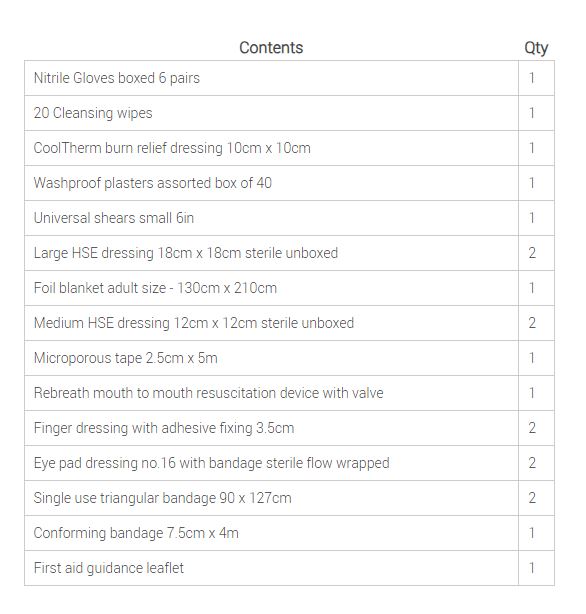Click the Contents column header
586x614 pixels.
pos(271,48)
